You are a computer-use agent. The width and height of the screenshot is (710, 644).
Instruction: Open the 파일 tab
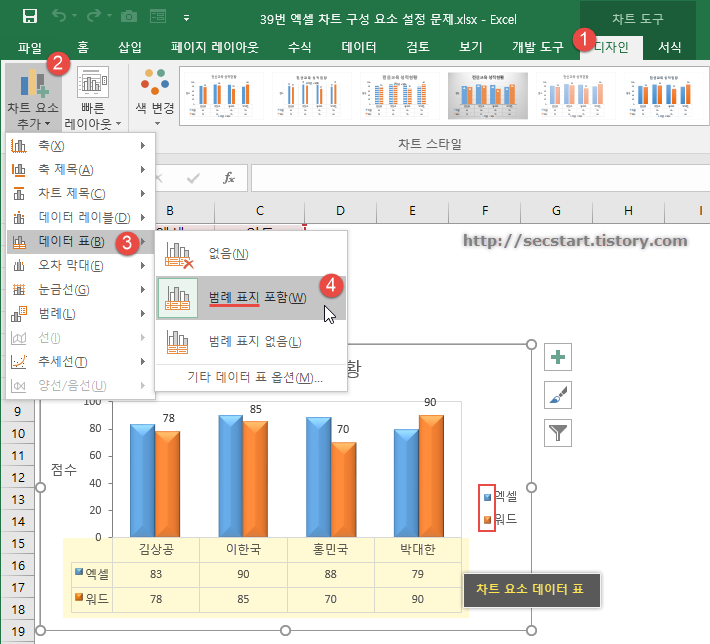tap(30, 47)
